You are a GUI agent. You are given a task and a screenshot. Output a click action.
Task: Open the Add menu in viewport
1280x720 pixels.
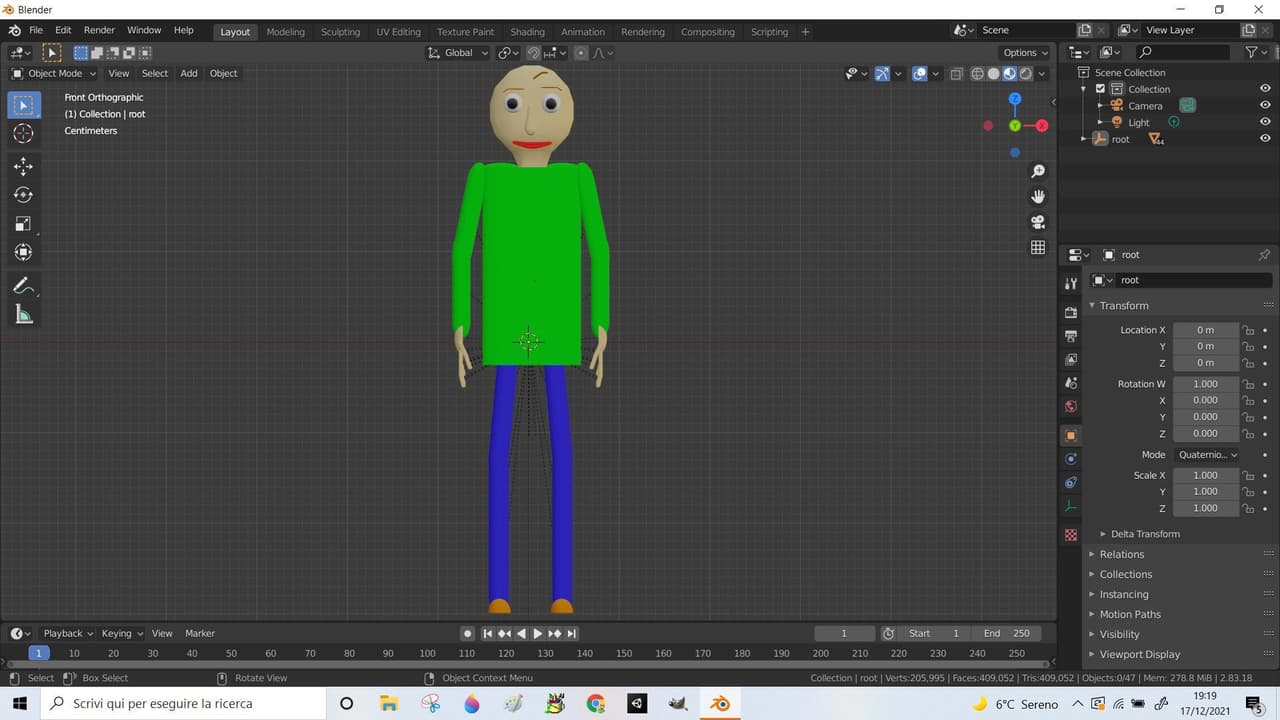(188, 73)
